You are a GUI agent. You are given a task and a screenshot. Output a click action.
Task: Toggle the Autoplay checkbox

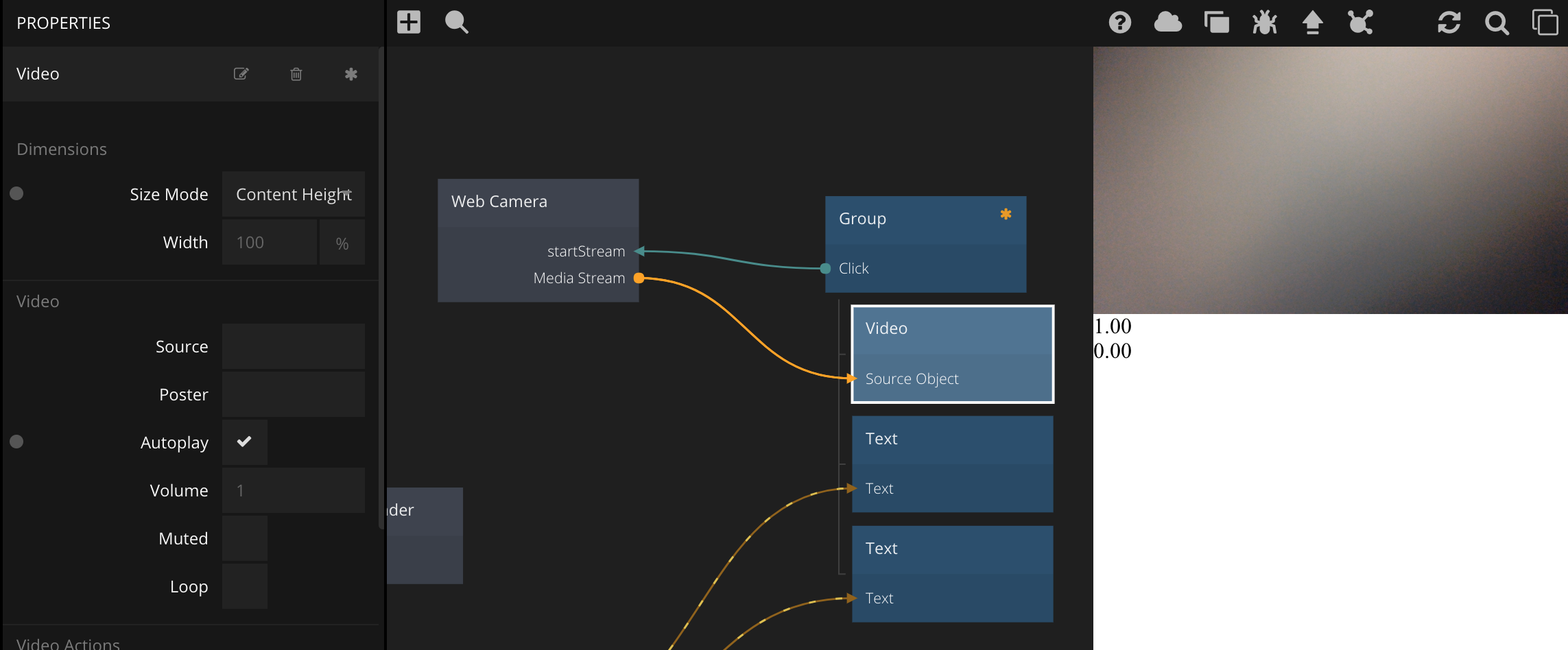coord(245,442)
